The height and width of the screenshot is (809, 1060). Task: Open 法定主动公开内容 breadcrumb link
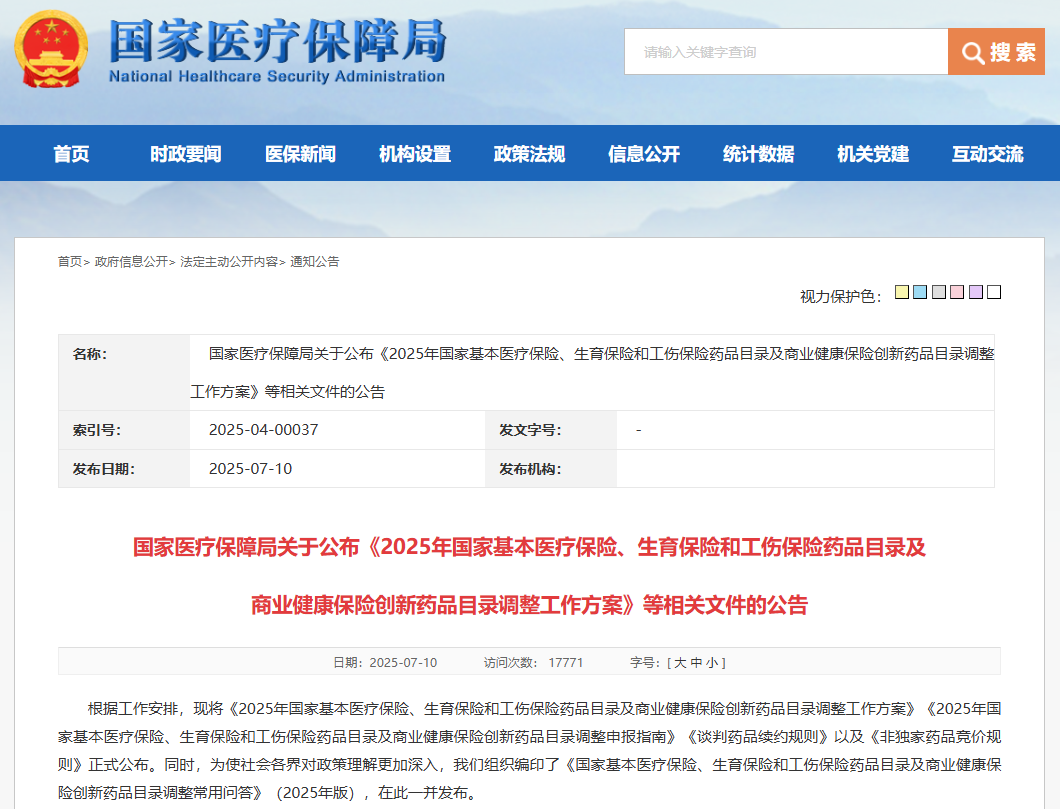click(x=229, y=262)
